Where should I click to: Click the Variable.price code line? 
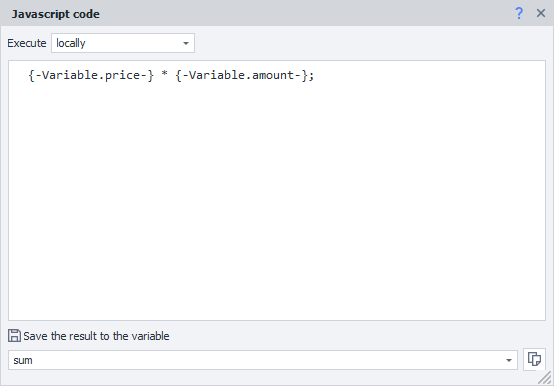171,75
